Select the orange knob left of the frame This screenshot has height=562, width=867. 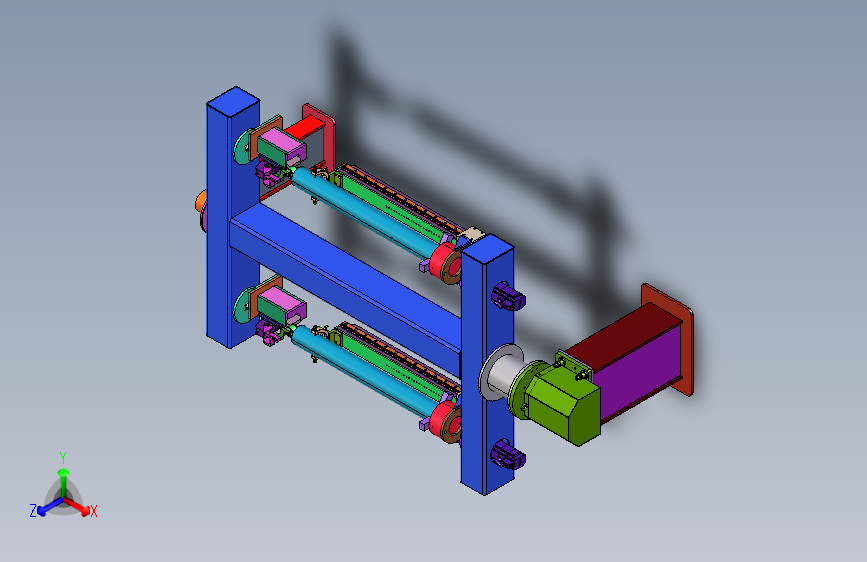pyautogui.click(x=201, y=201)
